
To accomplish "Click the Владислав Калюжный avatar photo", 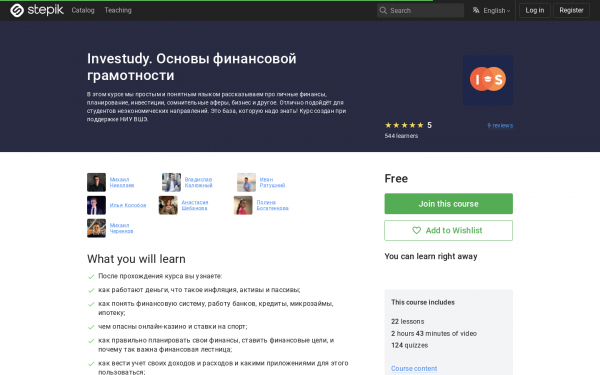I will click(x=171, y=182).
